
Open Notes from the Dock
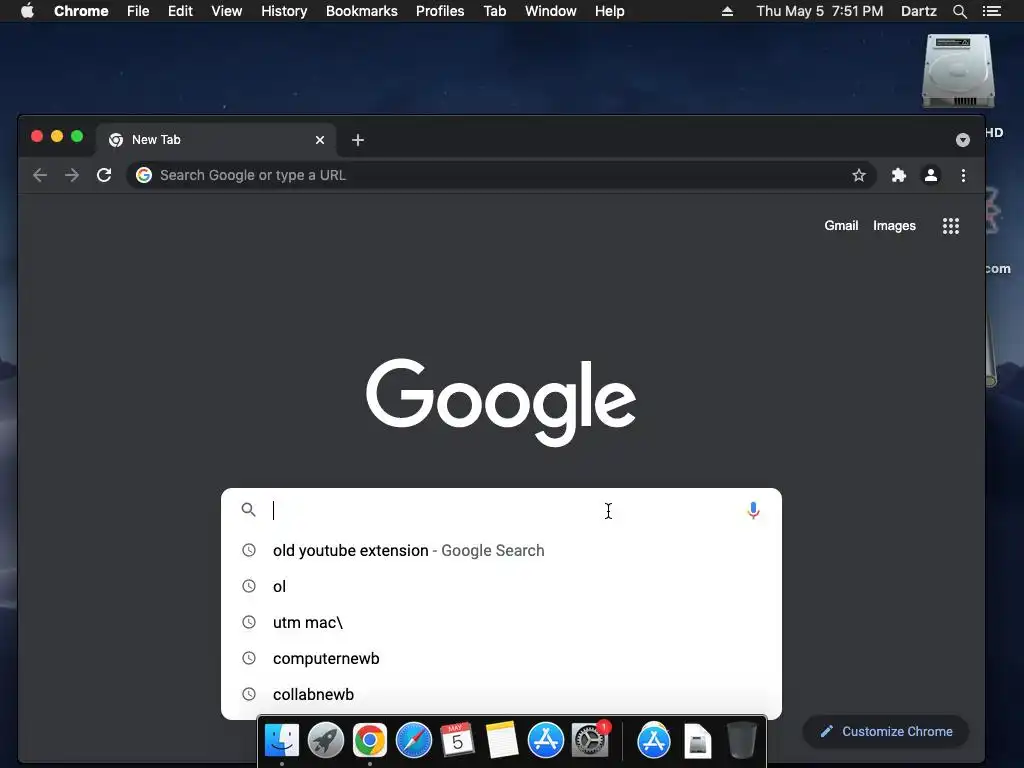pyautogui.click(x=502, y=741)
